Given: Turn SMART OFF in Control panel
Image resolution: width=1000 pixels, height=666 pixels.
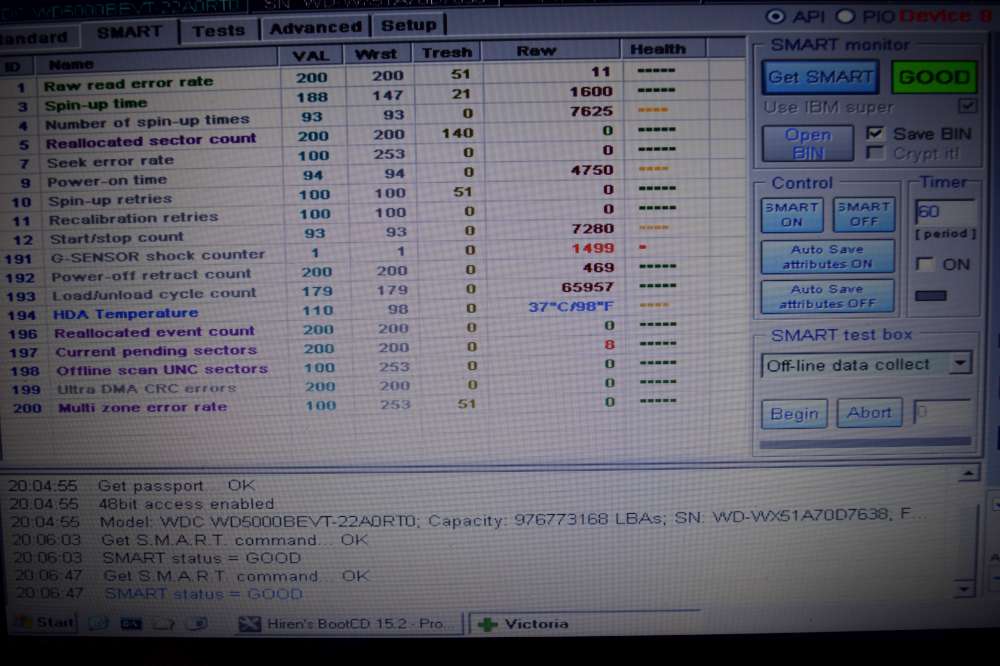Looking at the screenshot, I should 863,213.
